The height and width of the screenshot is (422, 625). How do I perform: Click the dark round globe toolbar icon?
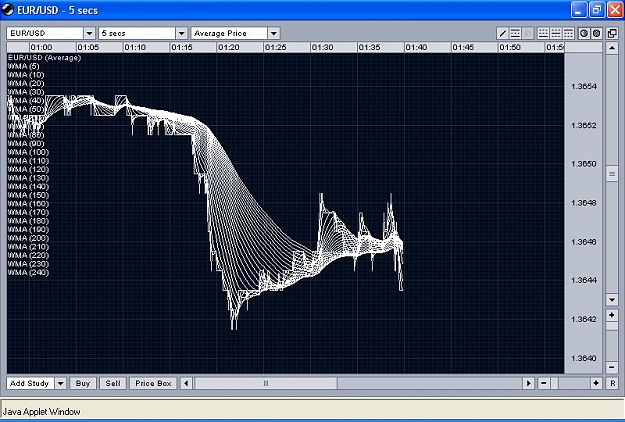597,33
